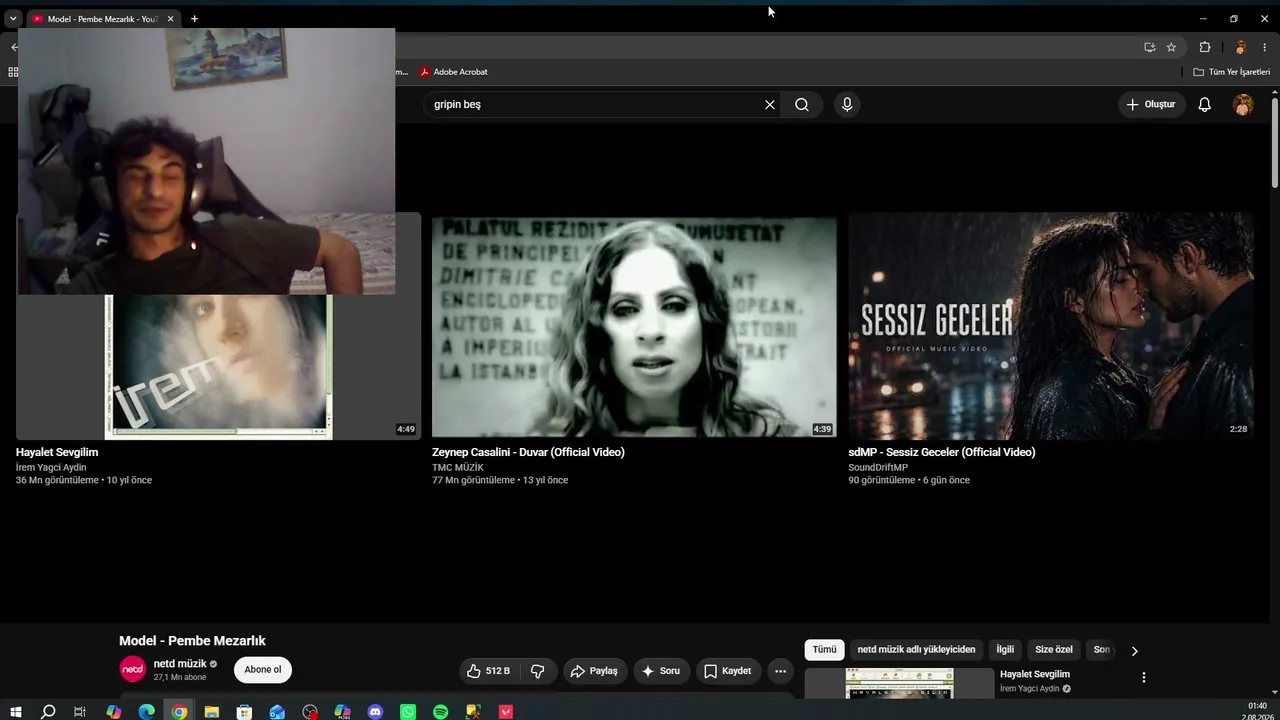Click the Zeynep Casalini - Duvar (Official Video) title
This screenshot has height=720, width=1280.
(x=528, y=452)
